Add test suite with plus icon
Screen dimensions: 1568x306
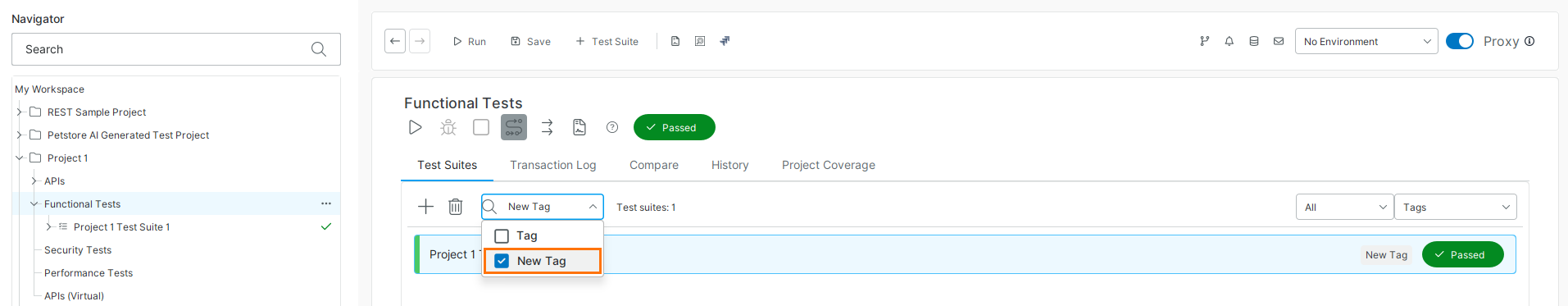tap(425, 207)
